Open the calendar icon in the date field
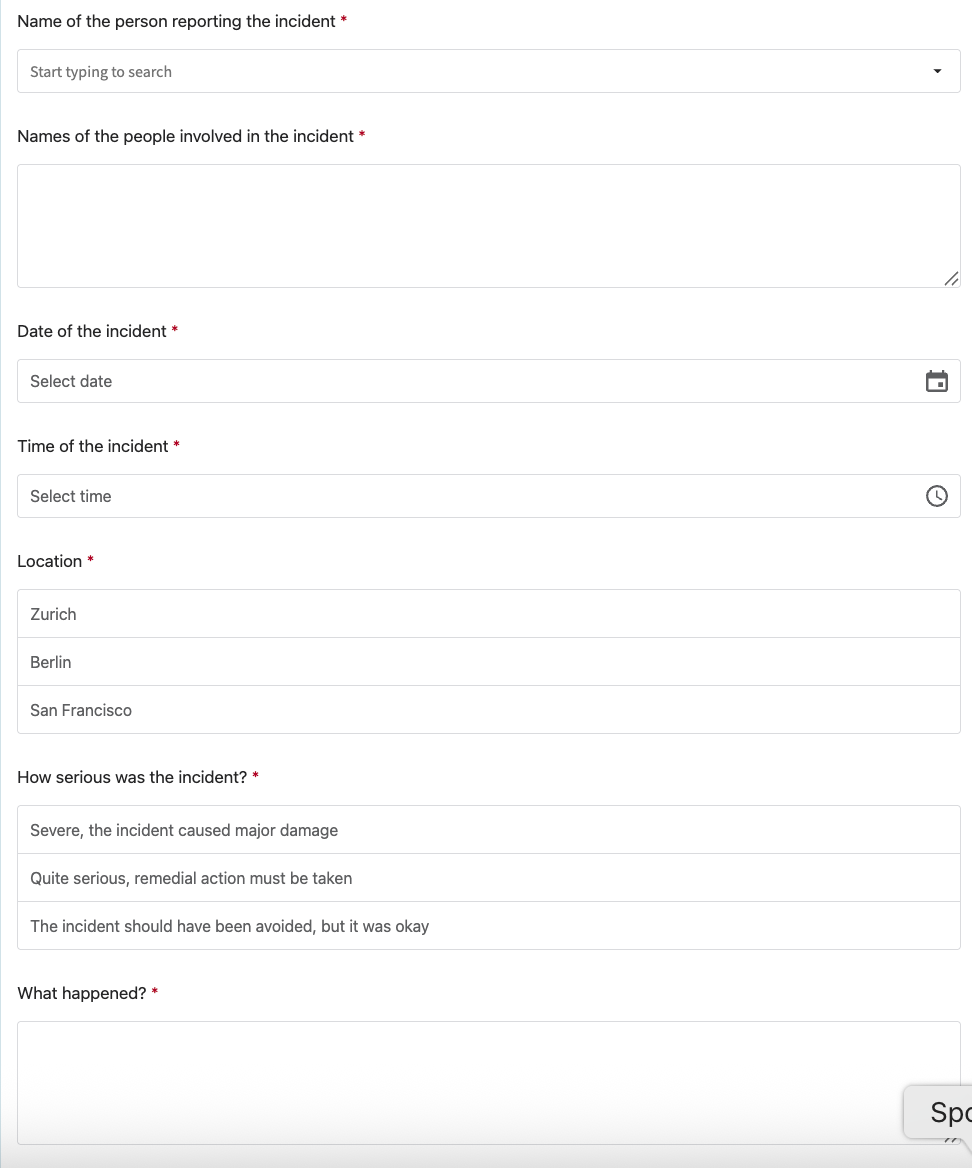Image resolution: width=972 pixels, height=1168 pixels. [x=936, y=381]
